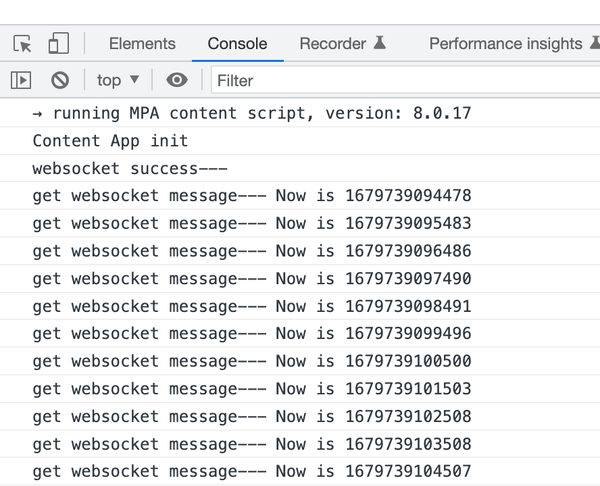Screen dimensions: 600x486
Task: Open the 'top' JavaScript context dropdown
Action: tap(118, 80)
